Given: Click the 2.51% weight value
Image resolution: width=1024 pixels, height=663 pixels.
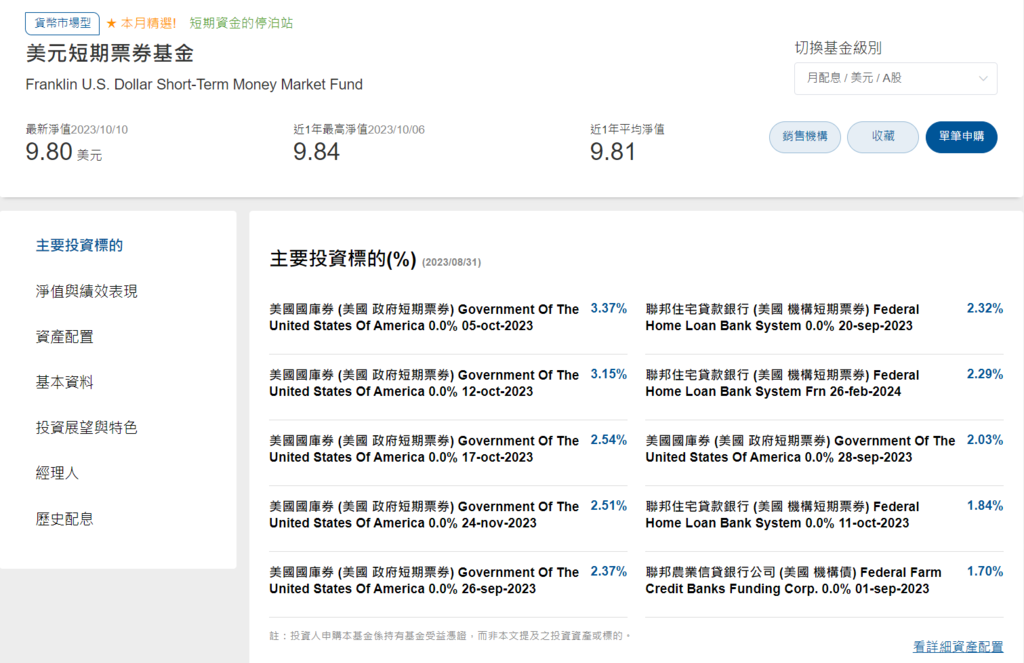Looking at the screenshot, I should [609, 506].
